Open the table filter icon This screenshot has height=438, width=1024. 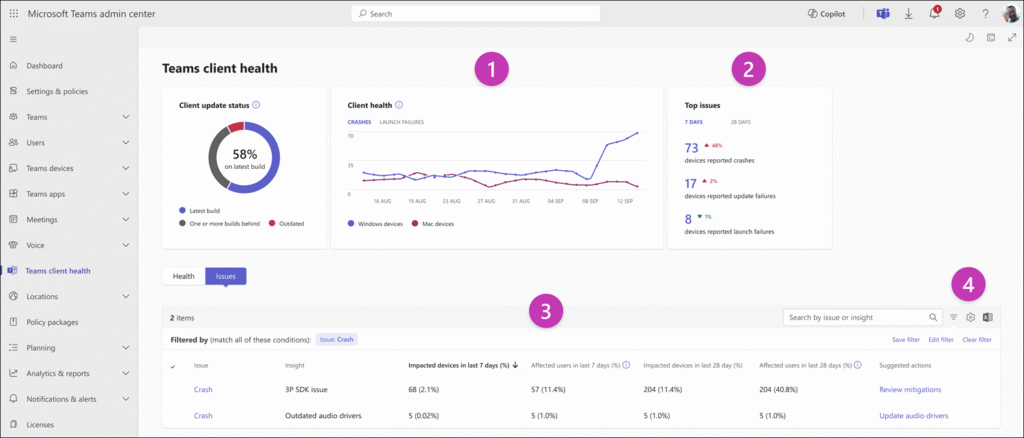pos(953,317)
